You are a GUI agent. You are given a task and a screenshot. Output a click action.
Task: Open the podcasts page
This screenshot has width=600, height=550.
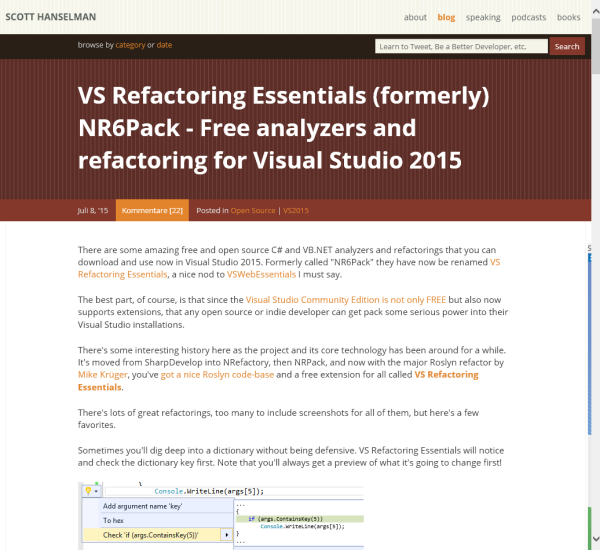pyautogui.click(x=528, y=17)
